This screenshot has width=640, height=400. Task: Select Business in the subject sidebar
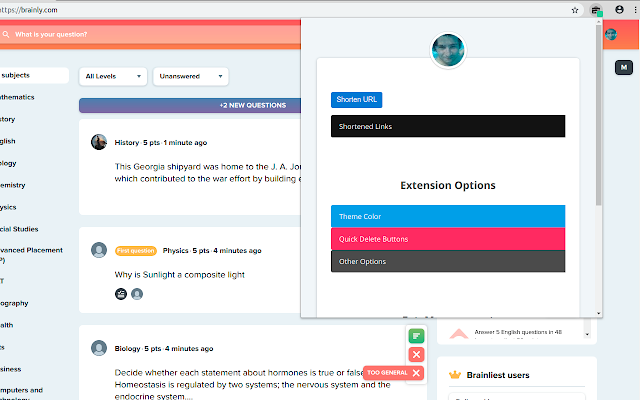11,369
